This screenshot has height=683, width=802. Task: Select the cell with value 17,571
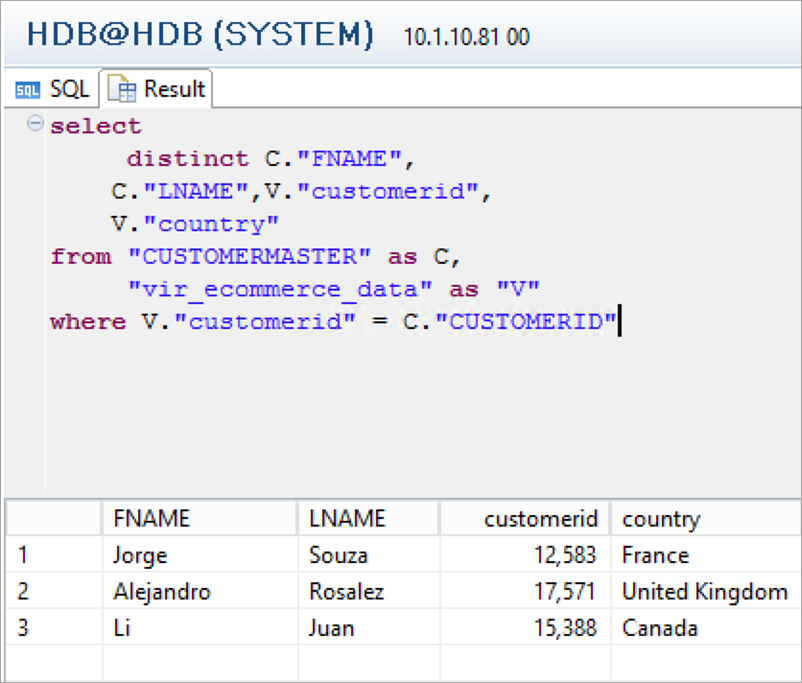525,591
